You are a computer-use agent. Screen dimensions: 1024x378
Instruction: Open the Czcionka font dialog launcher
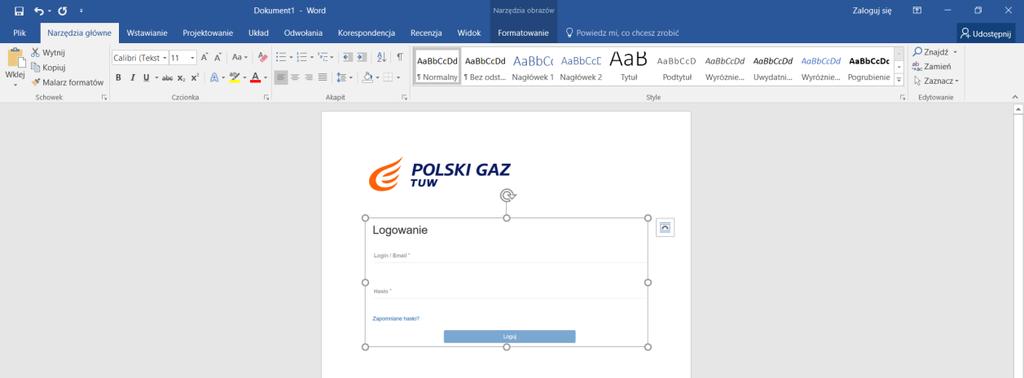[x=266, y=97]
